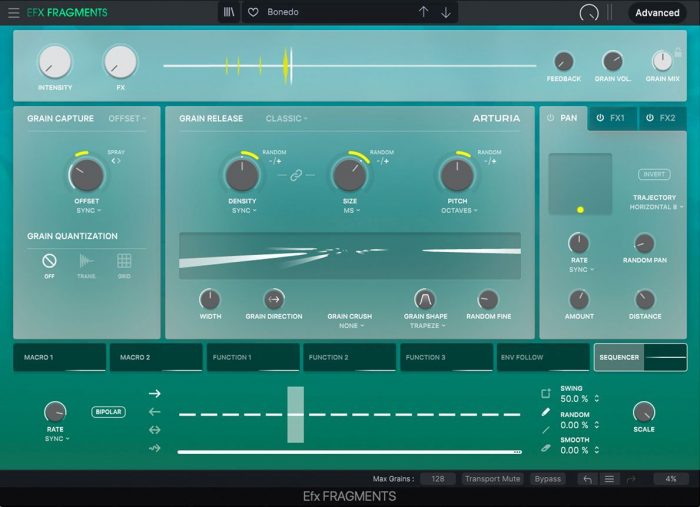Load the previous preset with the up arrow
This screenshot has height=507, width=700.
click(x=423, y=12)
